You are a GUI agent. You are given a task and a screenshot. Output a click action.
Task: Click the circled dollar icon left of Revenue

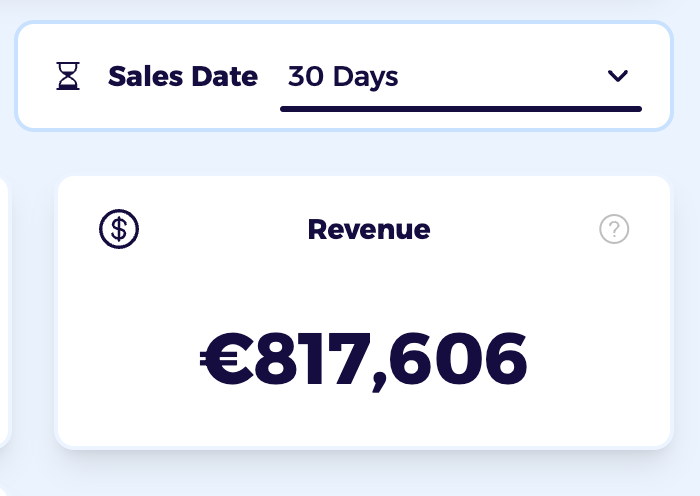tap(119, 229)
